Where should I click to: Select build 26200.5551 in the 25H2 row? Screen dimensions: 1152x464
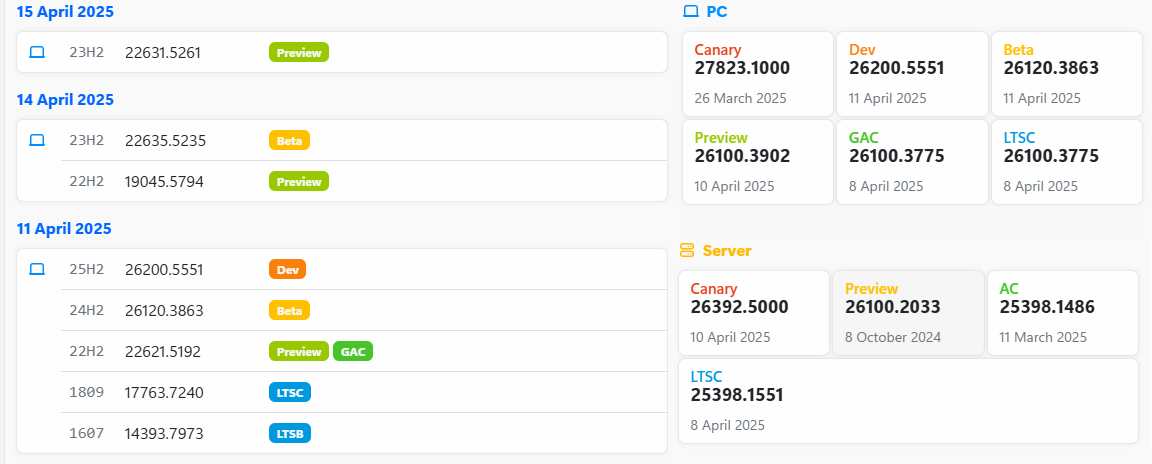165,269
